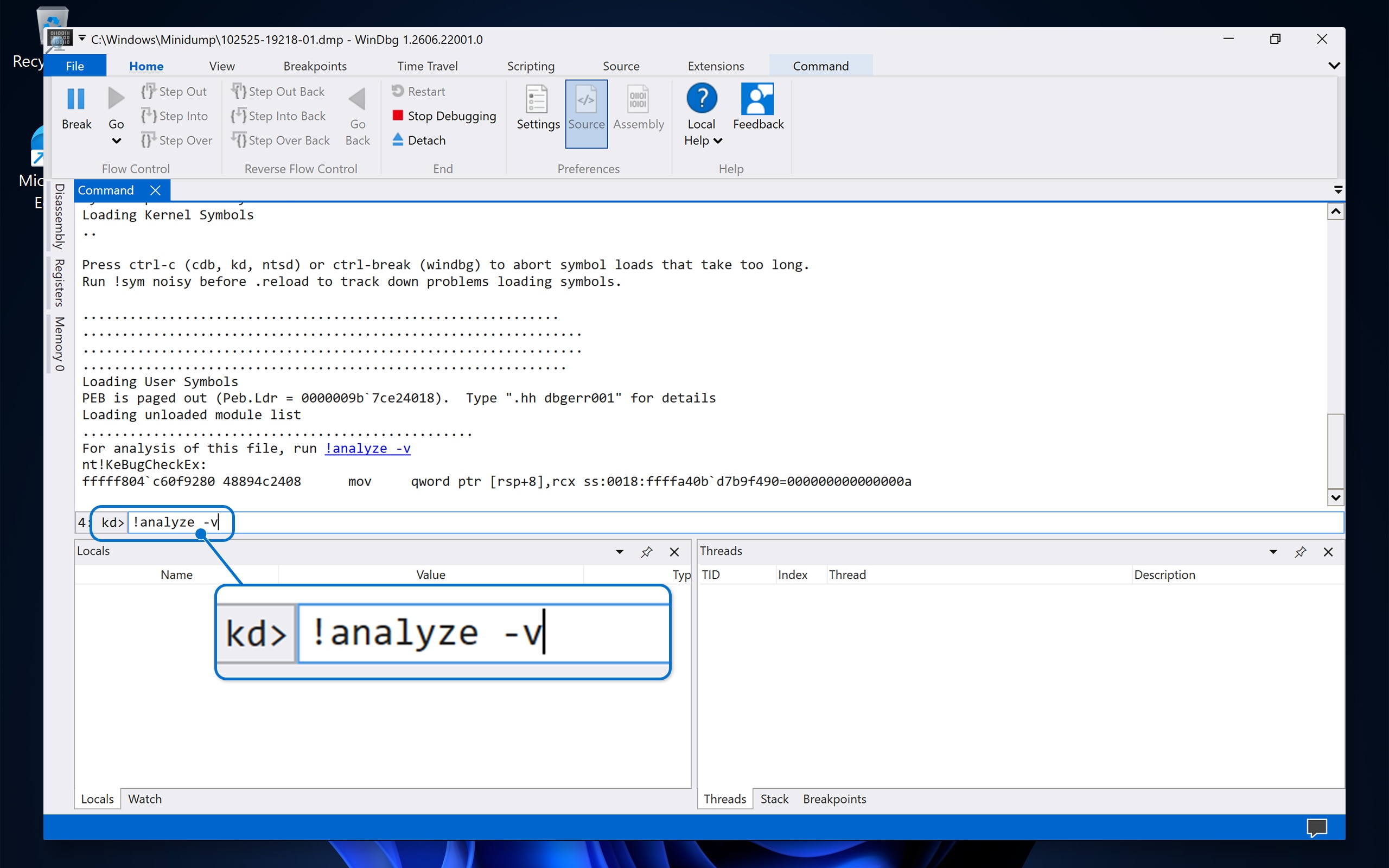Click the feedback chat icon in status bar

tap(1317, 827)
